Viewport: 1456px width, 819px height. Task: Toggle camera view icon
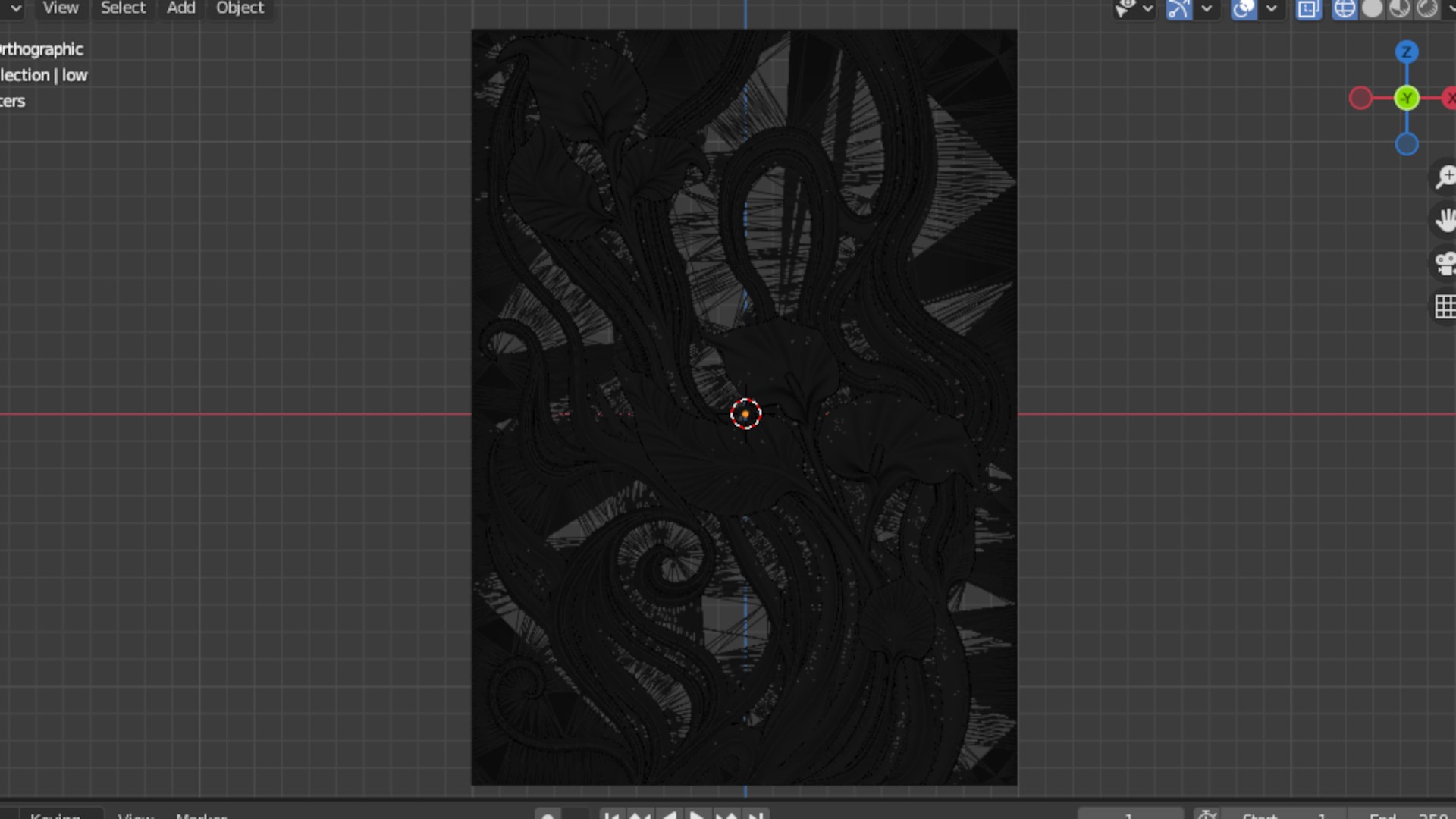[1445, 264]
